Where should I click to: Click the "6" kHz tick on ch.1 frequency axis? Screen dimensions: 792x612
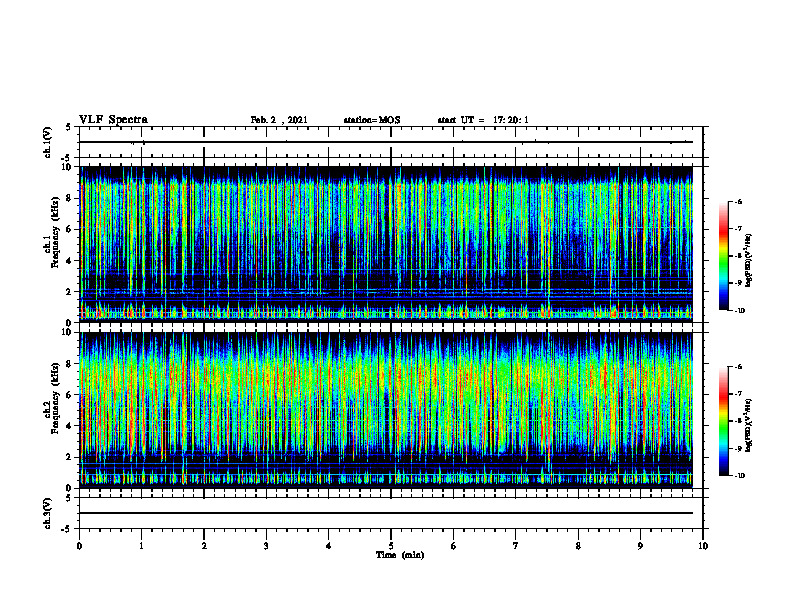[x=69, y=229]
